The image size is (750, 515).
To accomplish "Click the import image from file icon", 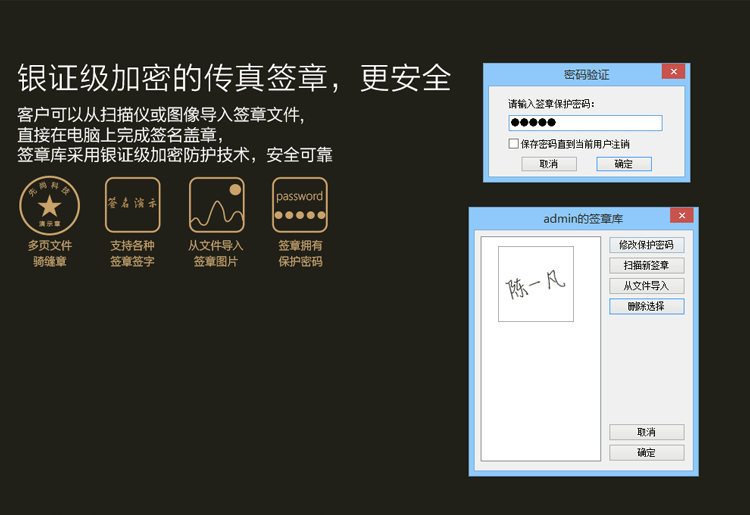I will tap(216, 205).
